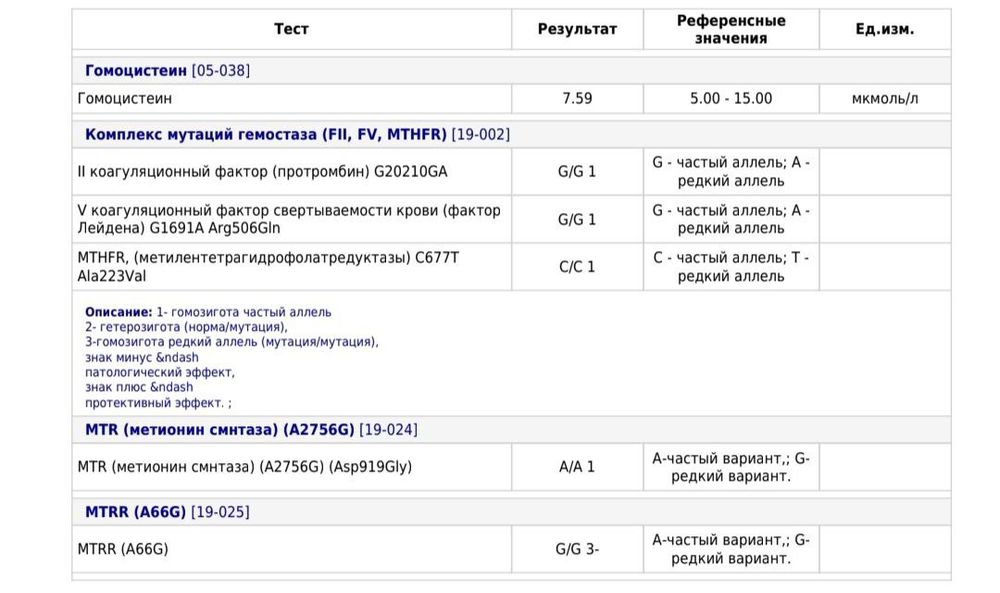This screenshot has height=593, width=1000.
Task: Click the homocysteine result value 7.59
Action: [577, 98]
